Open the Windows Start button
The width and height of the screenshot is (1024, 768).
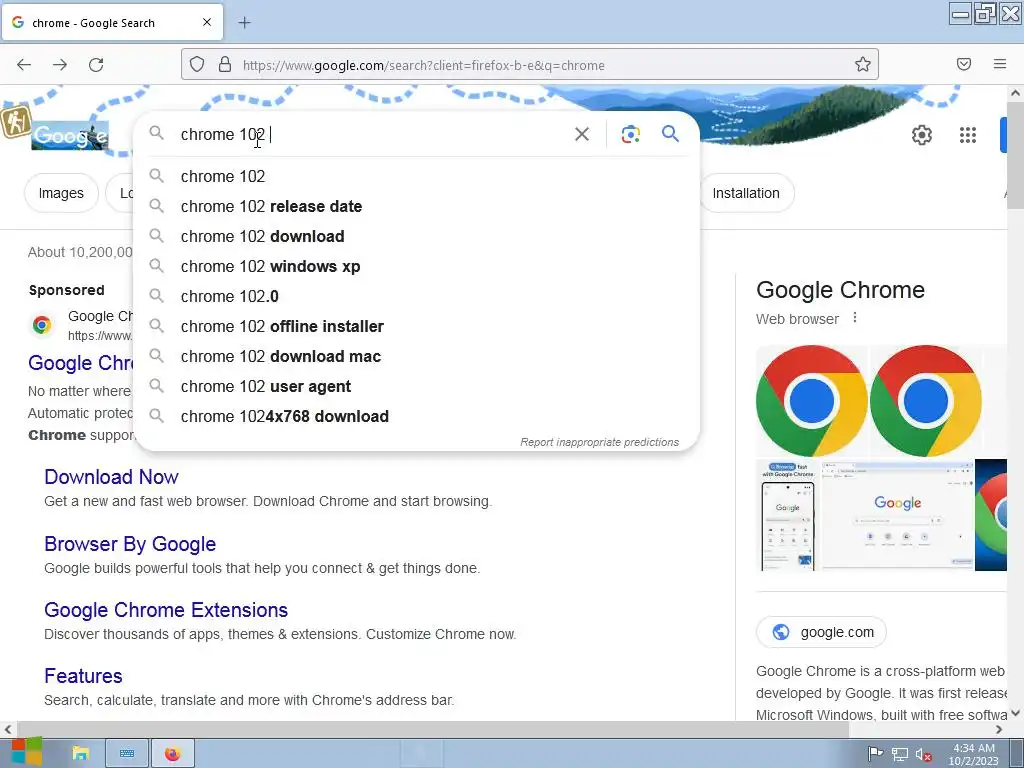tap(27, 753)
